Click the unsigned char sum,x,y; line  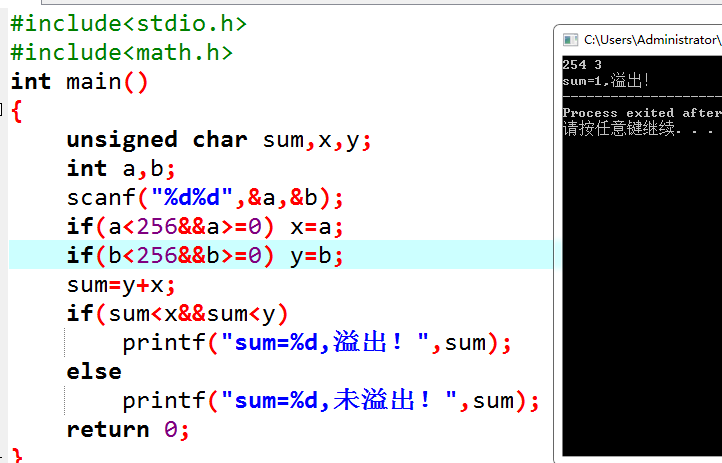(219, 140)
